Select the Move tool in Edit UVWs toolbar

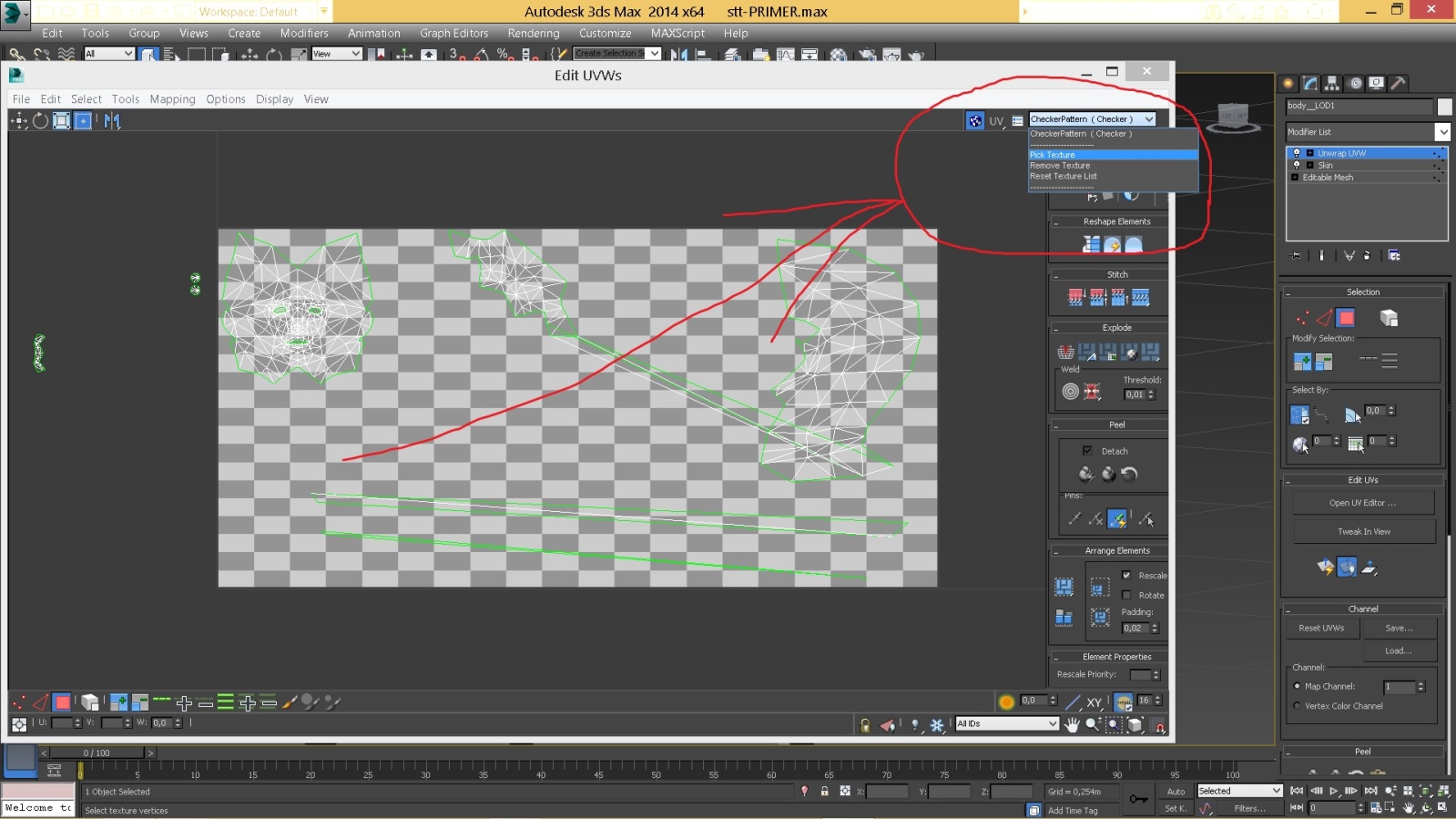[18, 120]
